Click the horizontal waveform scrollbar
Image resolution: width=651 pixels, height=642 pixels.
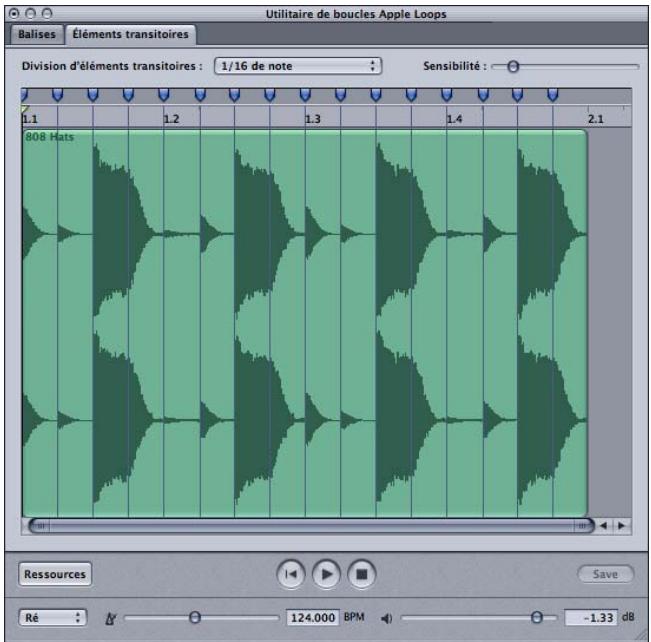[x=311, y=526]
